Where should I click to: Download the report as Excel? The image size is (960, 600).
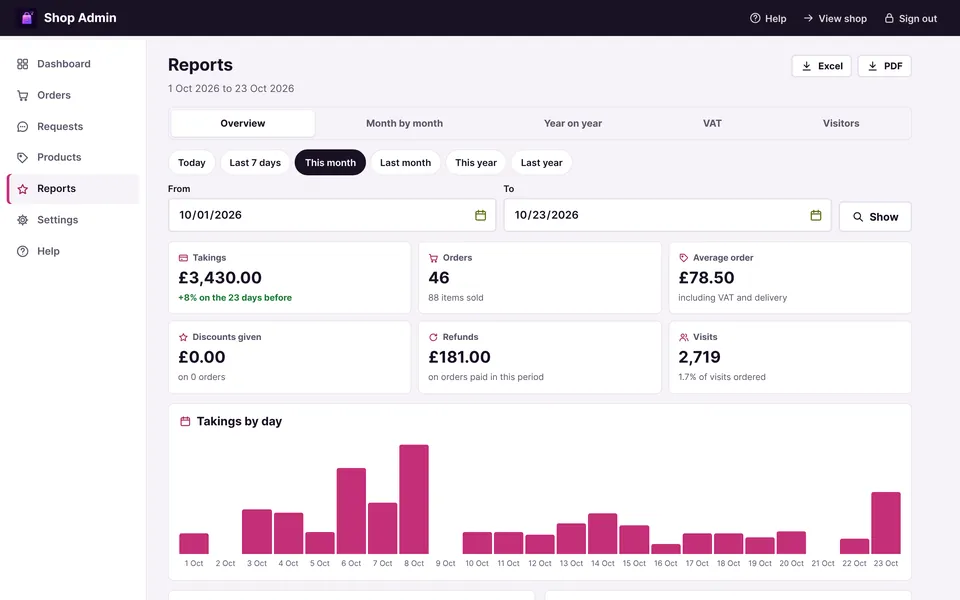coord(822,66)
